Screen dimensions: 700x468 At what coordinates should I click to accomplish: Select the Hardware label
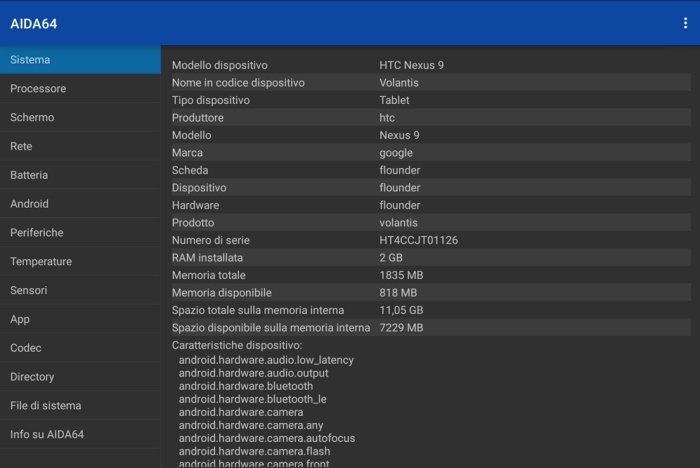point(196,205)
